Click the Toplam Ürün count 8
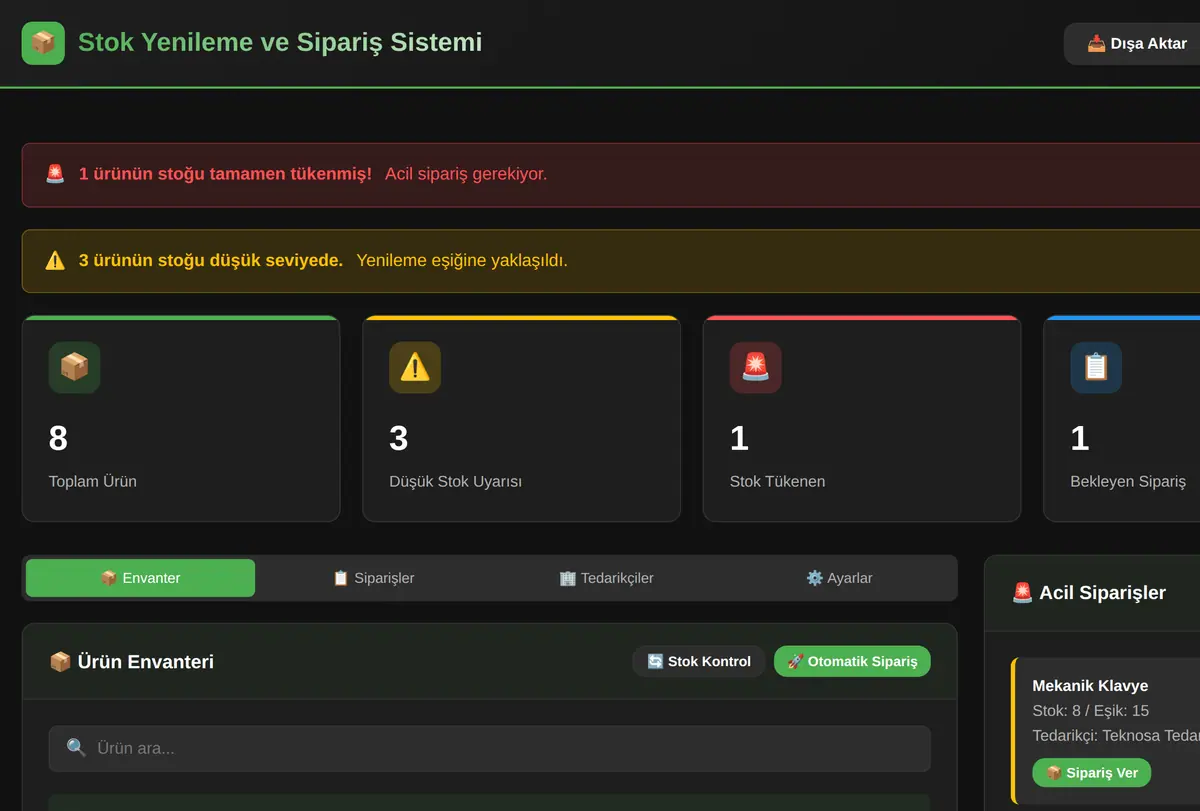The height and width of the screenshot is (811, 1200). [58, 438]
